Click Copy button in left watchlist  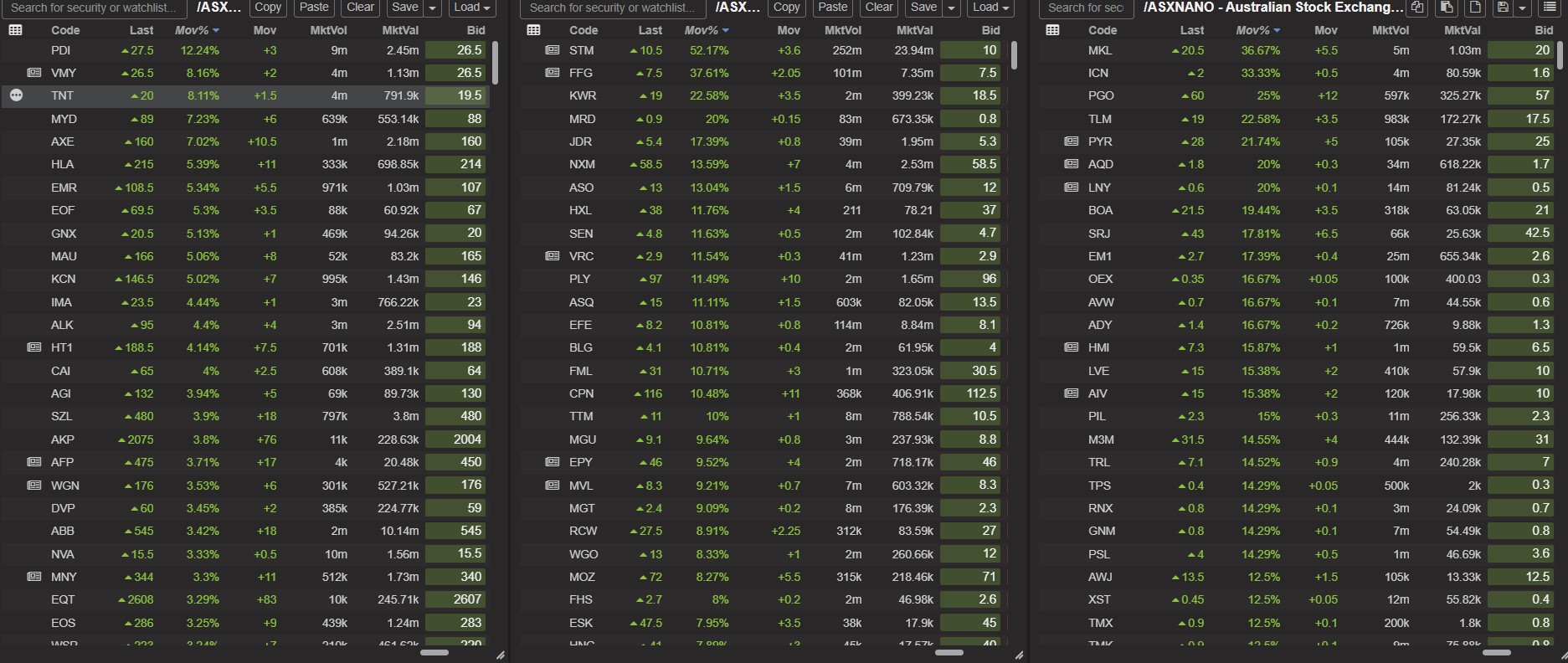pos(268,8)
